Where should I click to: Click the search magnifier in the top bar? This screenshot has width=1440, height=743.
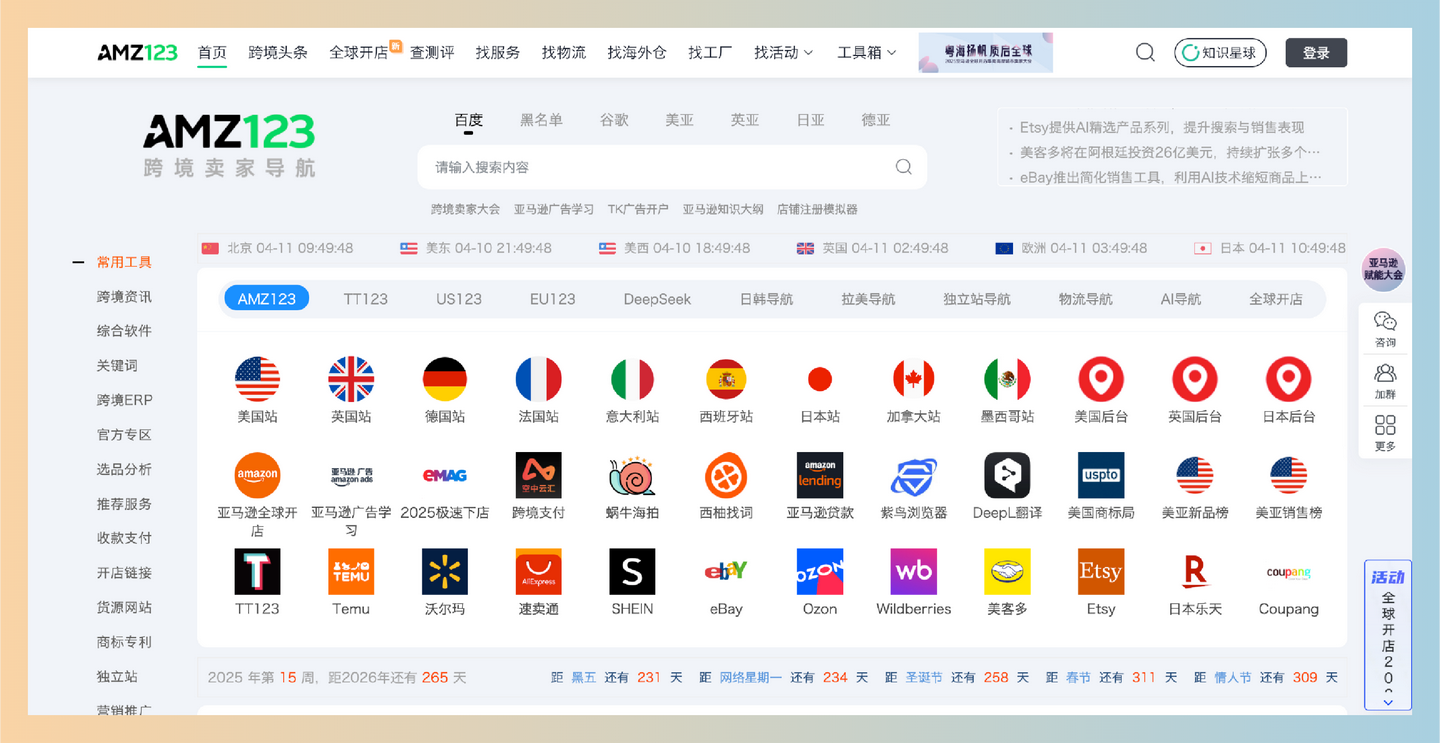pos(1144,52)
